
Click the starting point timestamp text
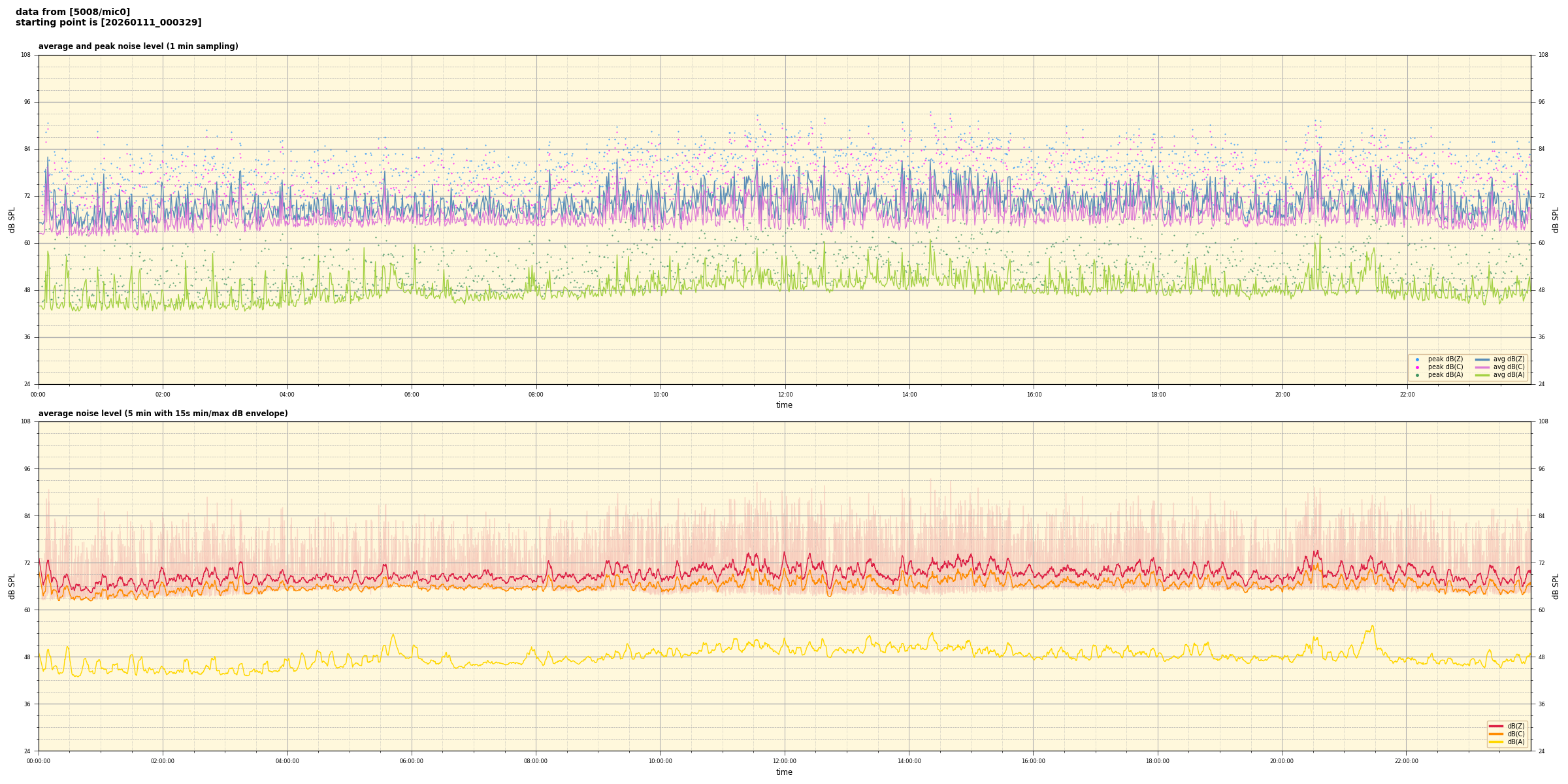pyautogui.click(x=108, y=22)
